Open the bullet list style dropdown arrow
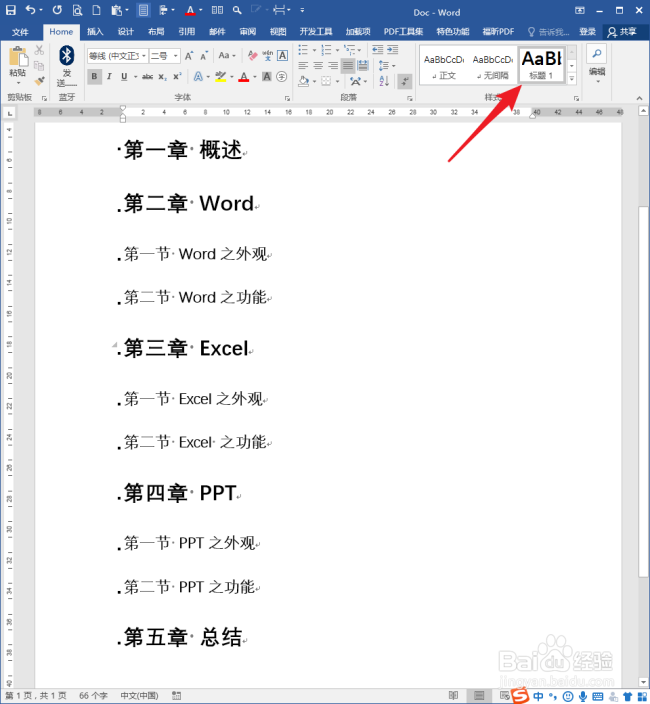650x704 pixels. click(x=314, y=50)
